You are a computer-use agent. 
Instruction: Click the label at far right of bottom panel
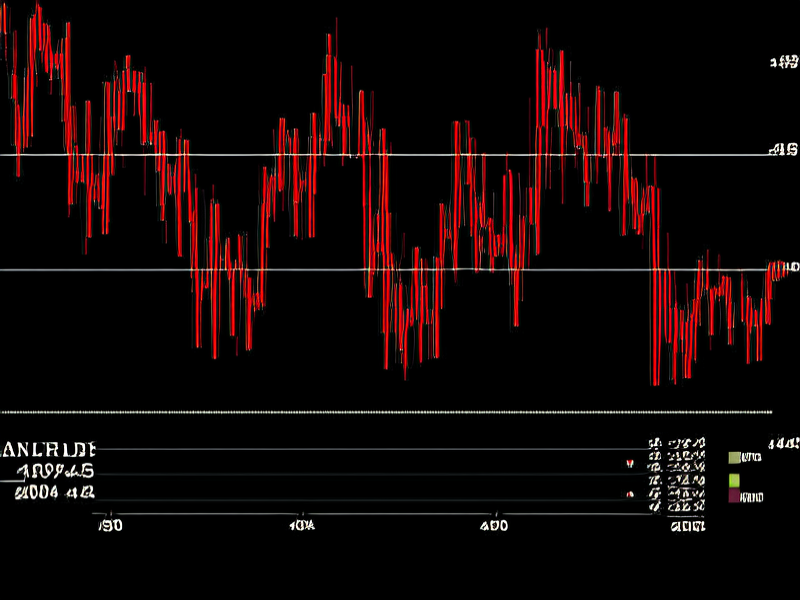(x=783, y=443)
